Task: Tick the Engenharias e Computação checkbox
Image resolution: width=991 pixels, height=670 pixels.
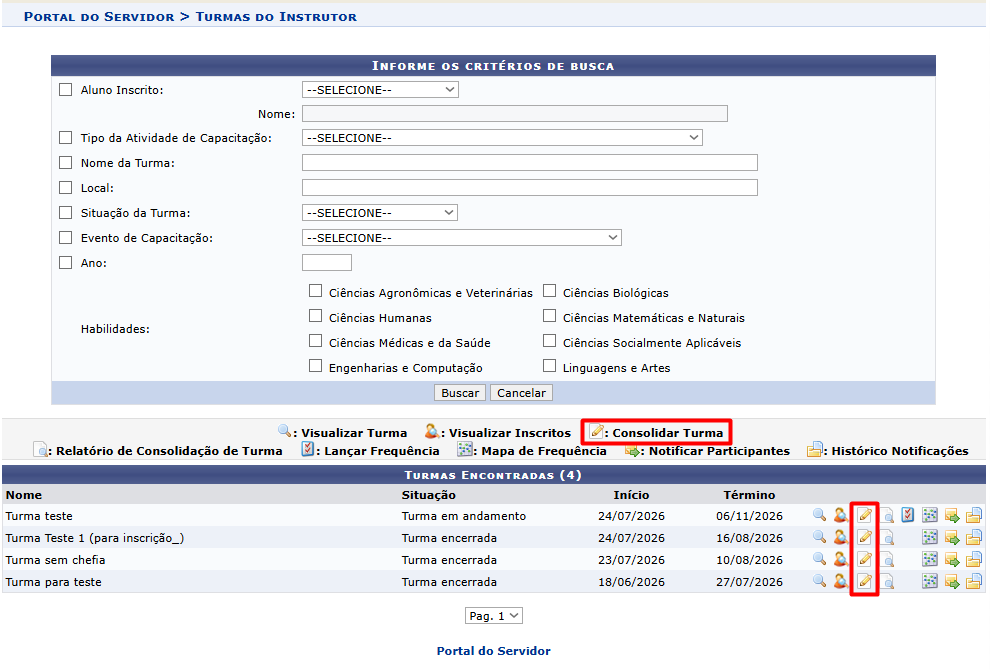Action: [x=315, y=366]
